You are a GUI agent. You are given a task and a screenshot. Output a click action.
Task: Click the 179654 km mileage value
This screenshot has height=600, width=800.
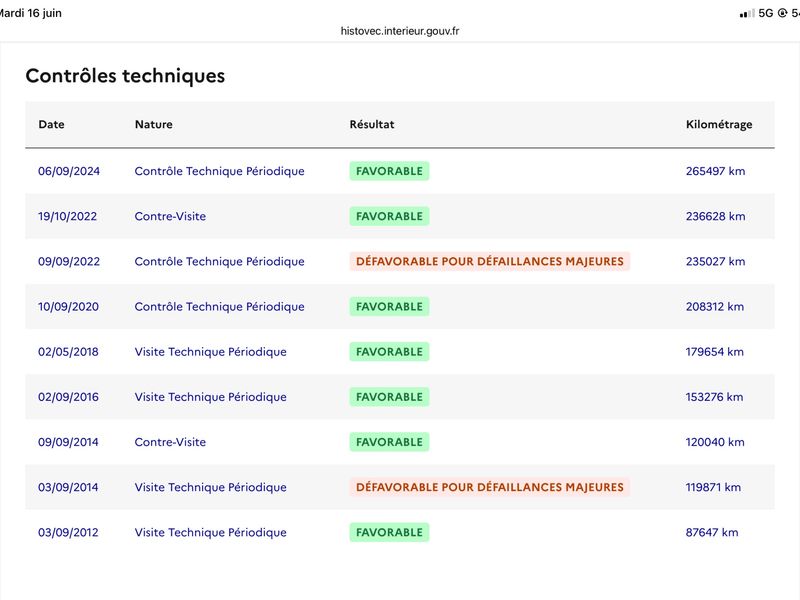coord(714,352)
